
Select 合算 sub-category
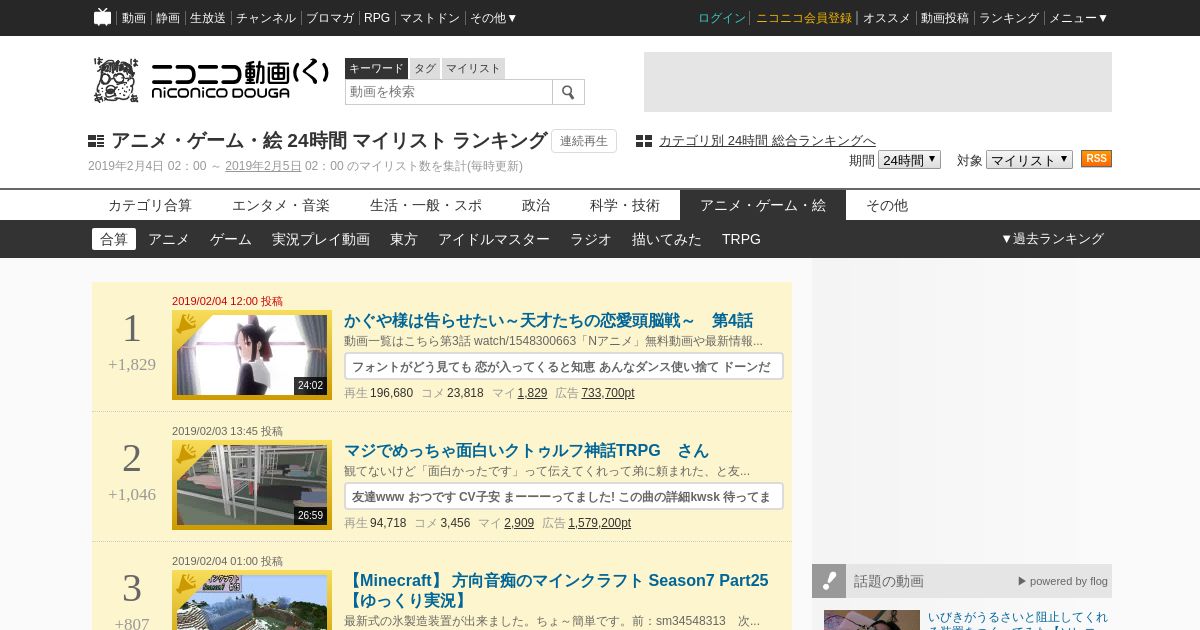(x=114, y=239)
